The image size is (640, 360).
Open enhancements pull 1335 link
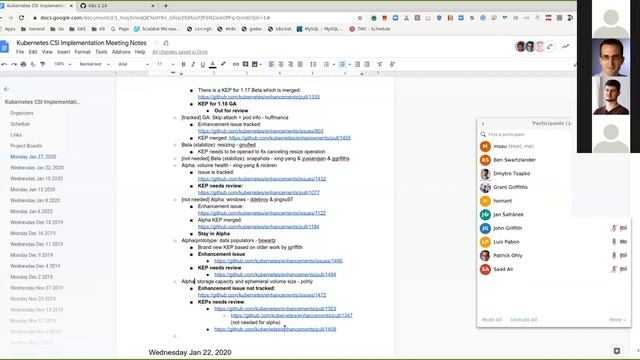coord(259,97)
